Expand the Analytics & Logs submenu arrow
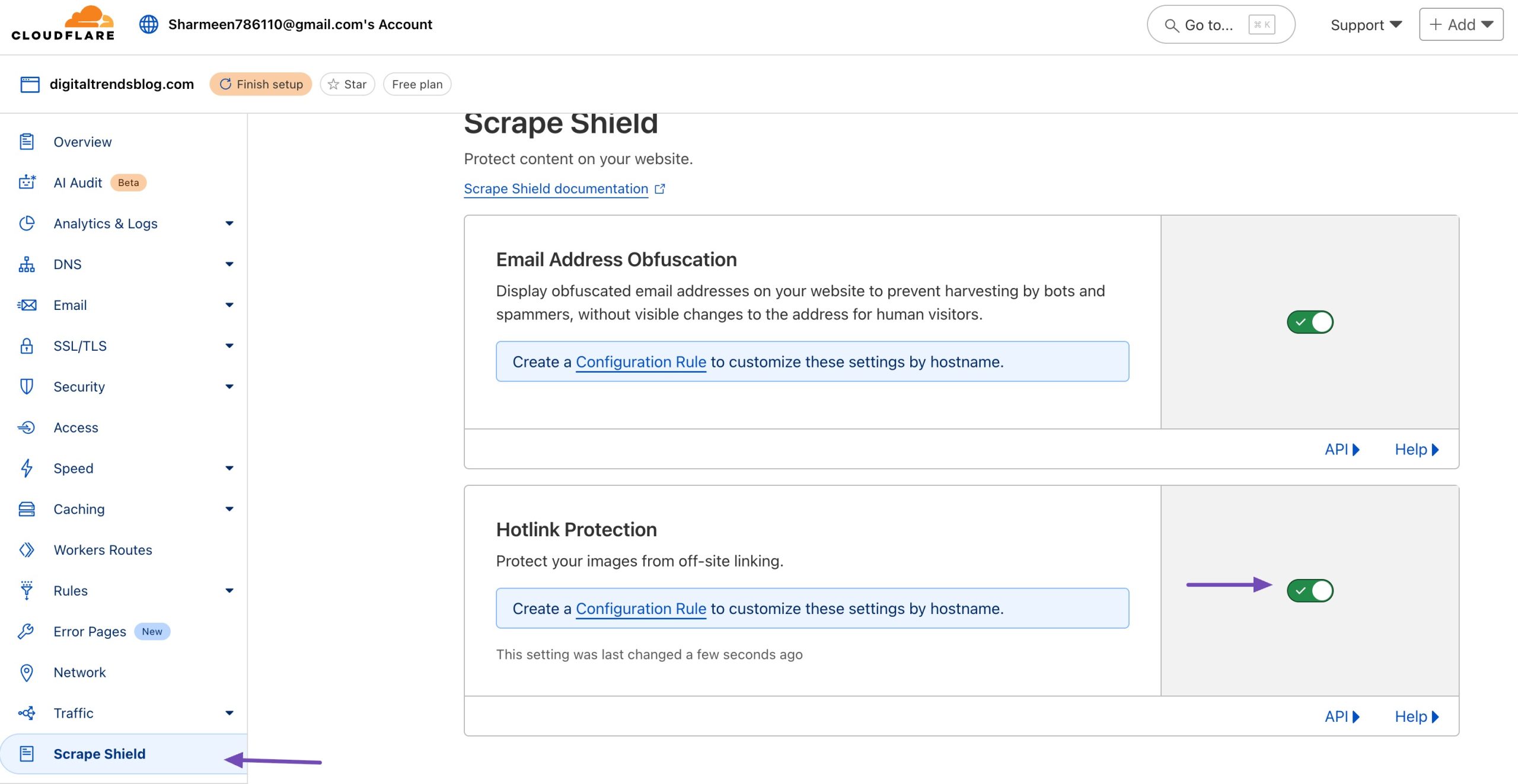The height and width of the screenshot is (784, 1518). [229, 223]
